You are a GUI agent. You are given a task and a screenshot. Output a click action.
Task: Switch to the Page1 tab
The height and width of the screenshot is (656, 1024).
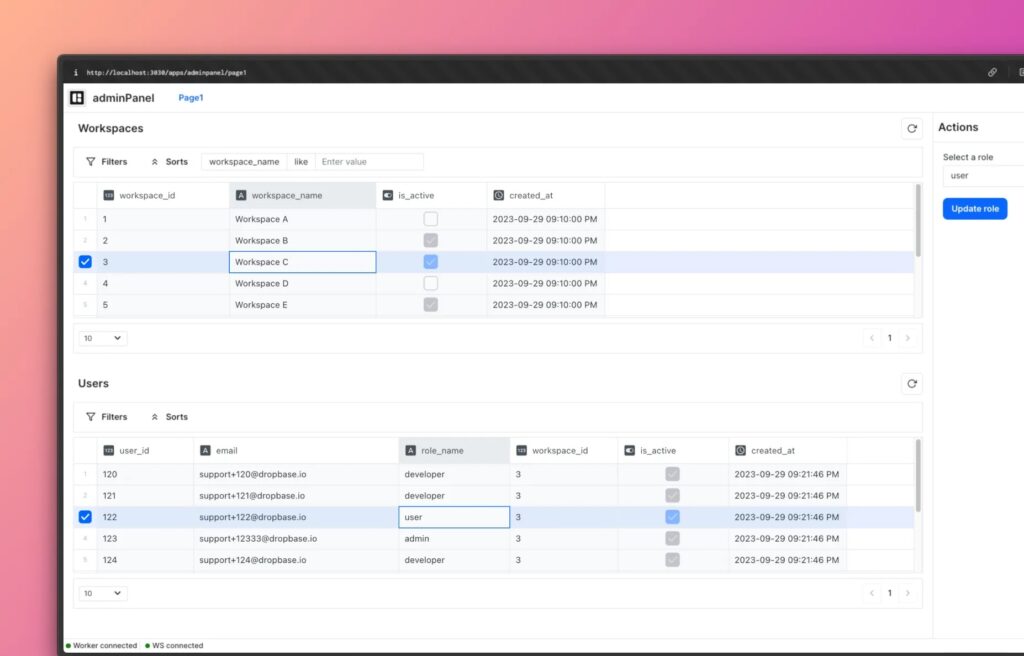pyautogui.click(x=191, y=98)
